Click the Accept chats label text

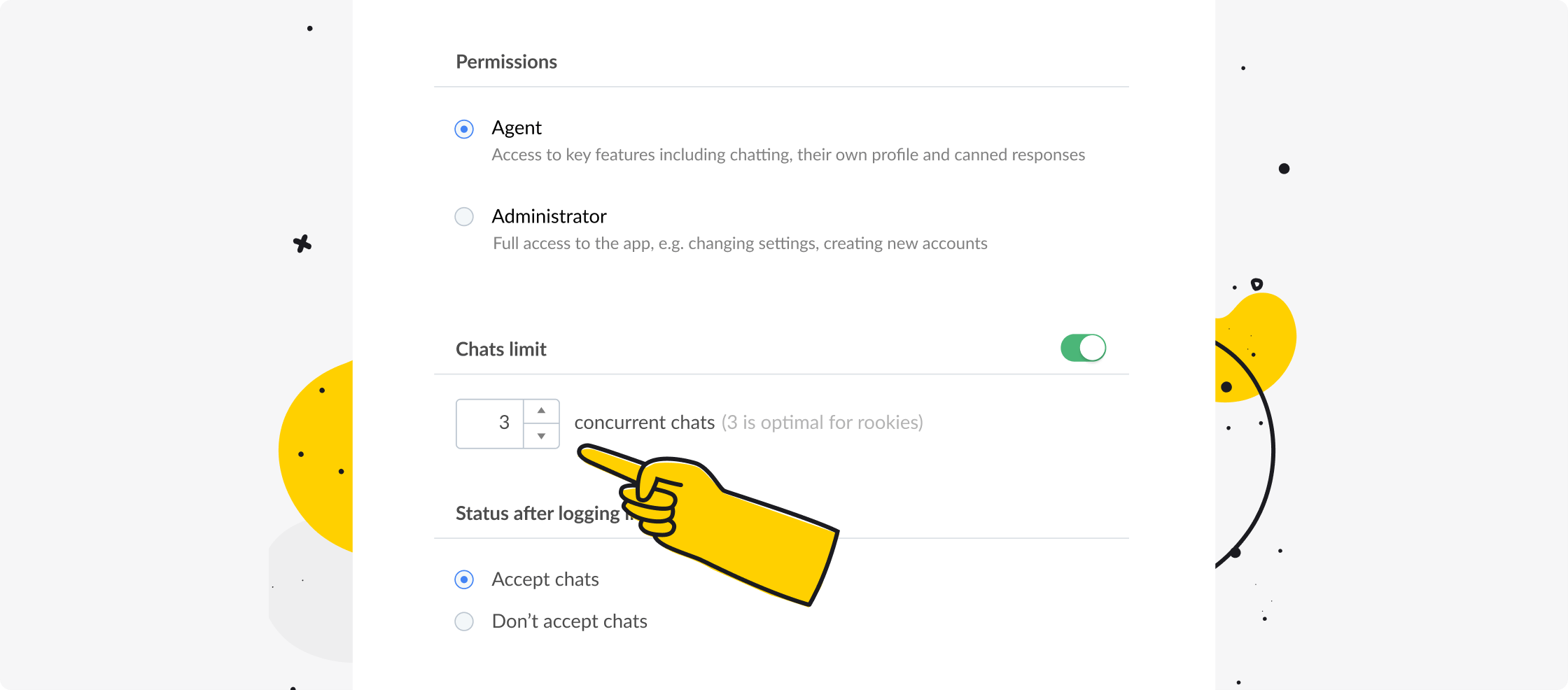pyautogui.click(x=545, y=579)
